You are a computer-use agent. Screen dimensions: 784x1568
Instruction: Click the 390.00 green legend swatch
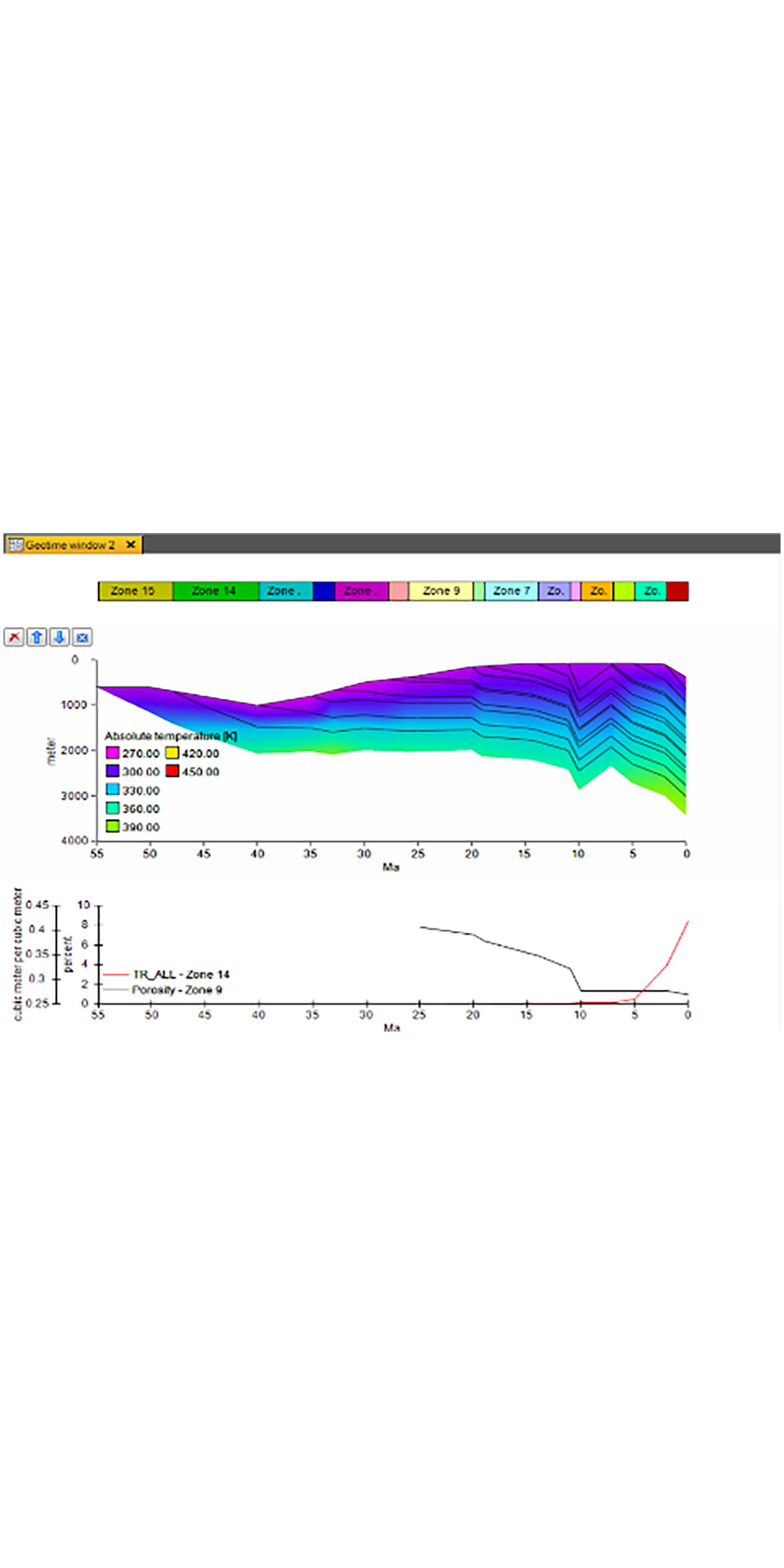coord(113,826)
